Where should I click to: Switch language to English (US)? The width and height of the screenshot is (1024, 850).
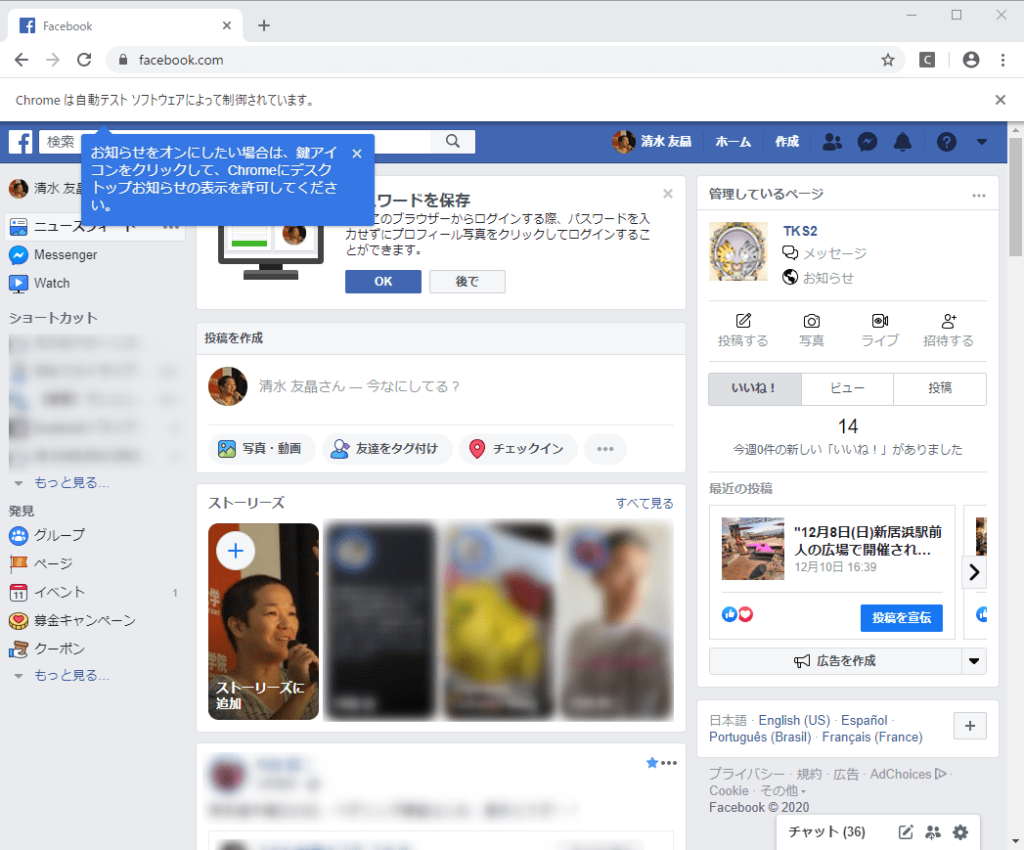point(794,720)
